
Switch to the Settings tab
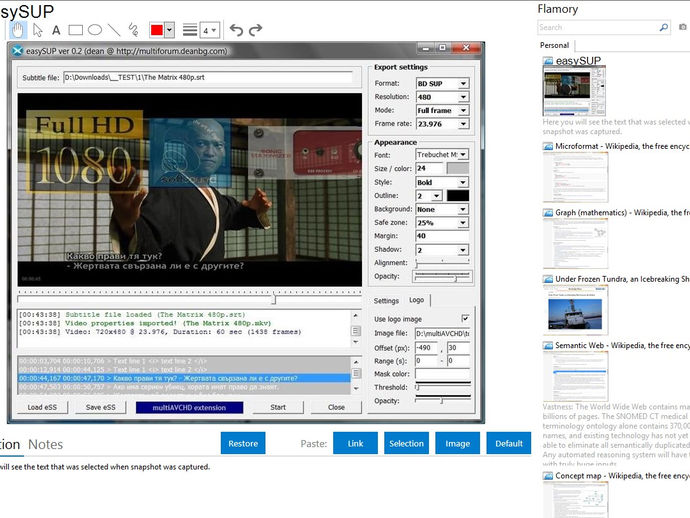[386, 301]
